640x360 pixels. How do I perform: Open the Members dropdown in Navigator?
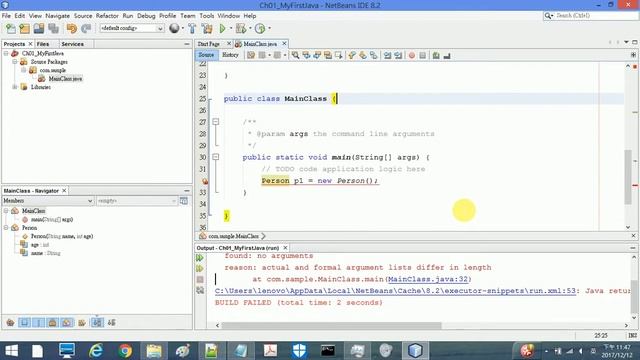coord(48,201)
